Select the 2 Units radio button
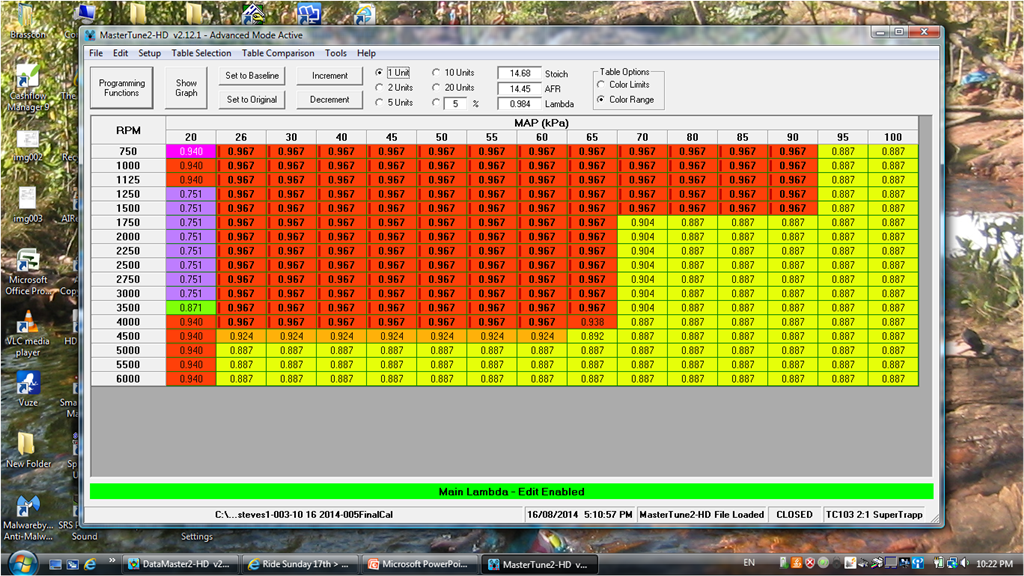The image size is (1024, 576). click(379, 88)
